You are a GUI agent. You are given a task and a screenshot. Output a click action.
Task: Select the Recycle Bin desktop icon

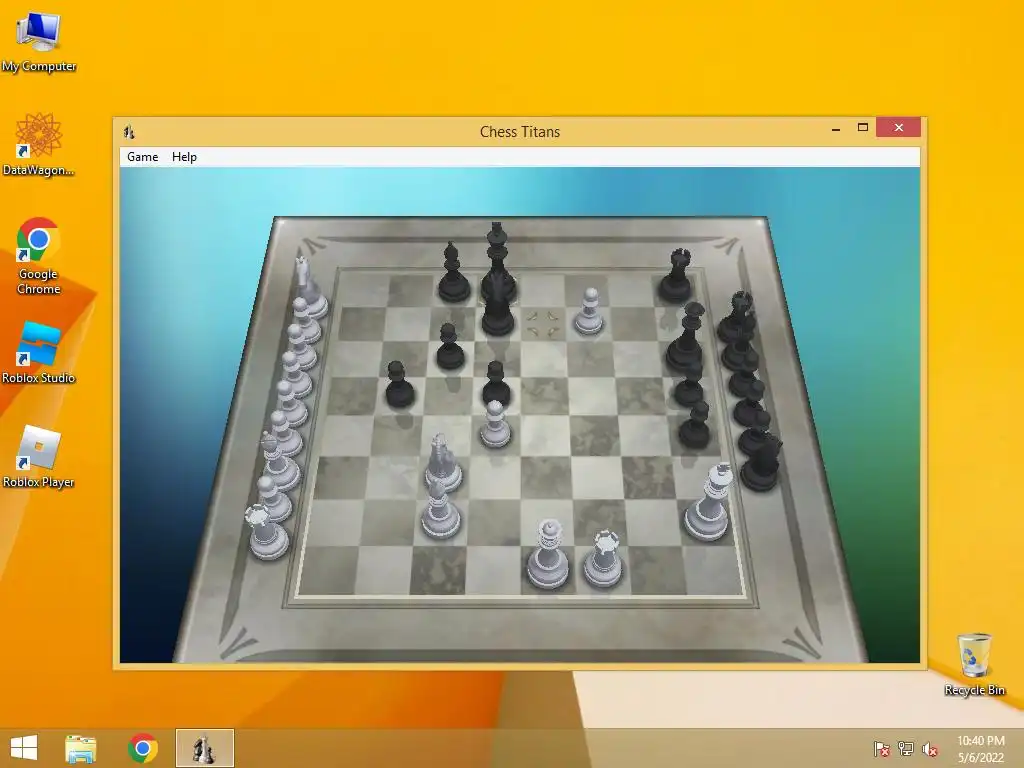click(974, 664)
